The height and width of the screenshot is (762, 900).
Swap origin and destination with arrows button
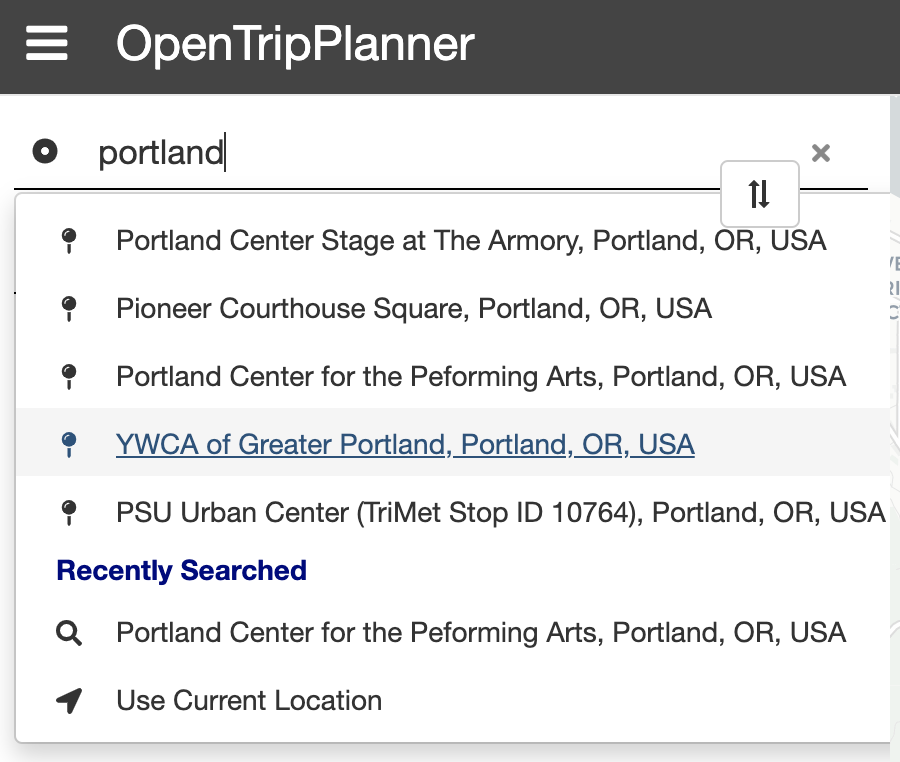759,194
